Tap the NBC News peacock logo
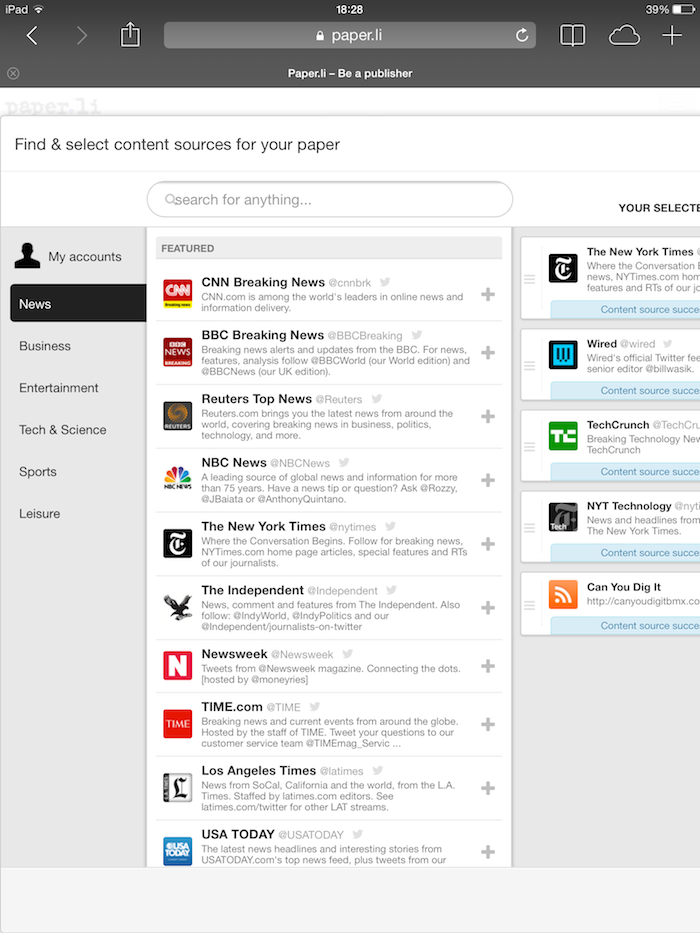 click(x=177, y=480)
